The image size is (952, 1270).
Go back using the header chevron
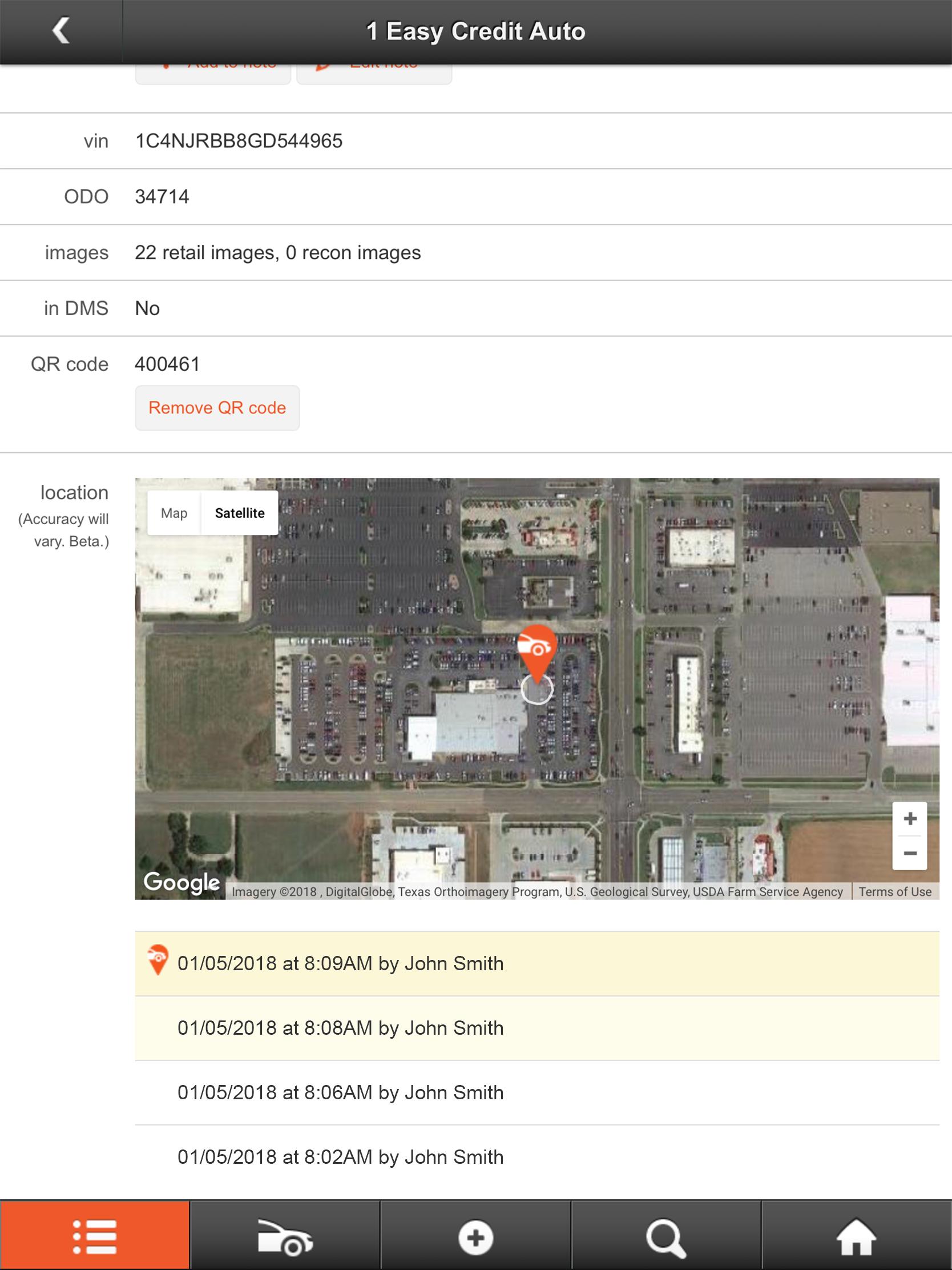61,31
